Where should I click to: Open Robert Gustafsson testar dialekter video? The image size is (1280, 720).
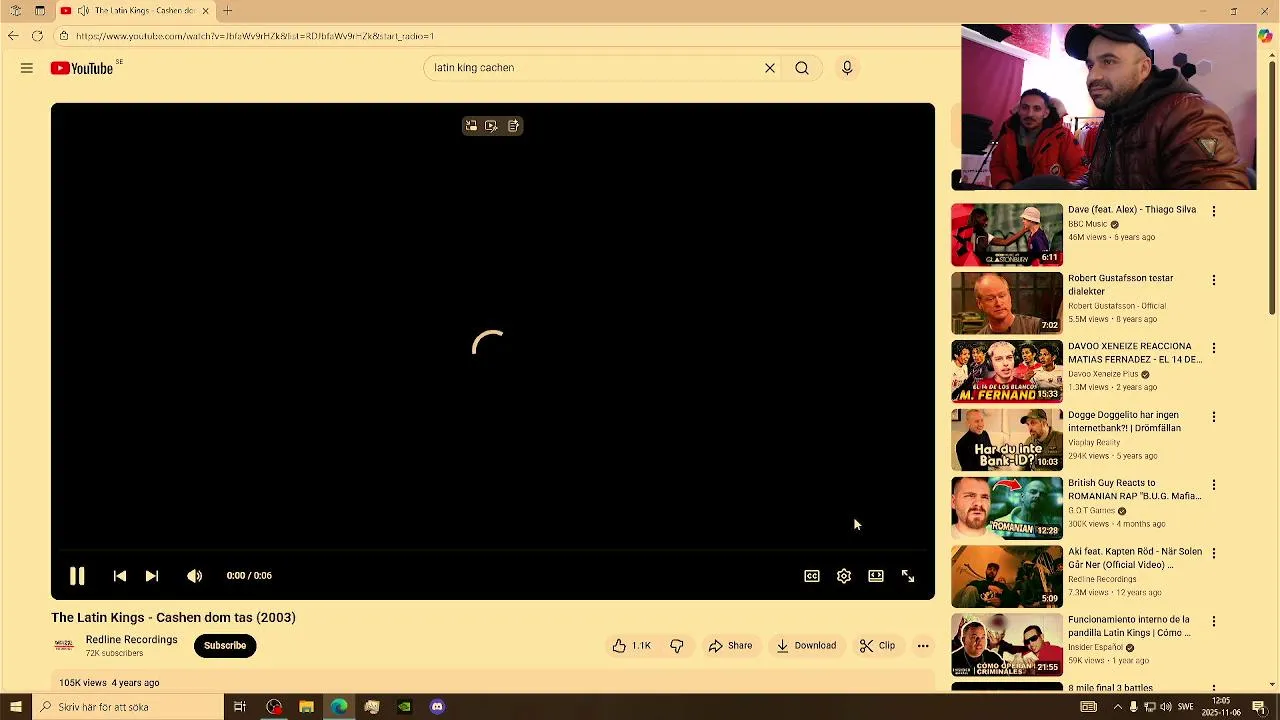coord(1121,285)
